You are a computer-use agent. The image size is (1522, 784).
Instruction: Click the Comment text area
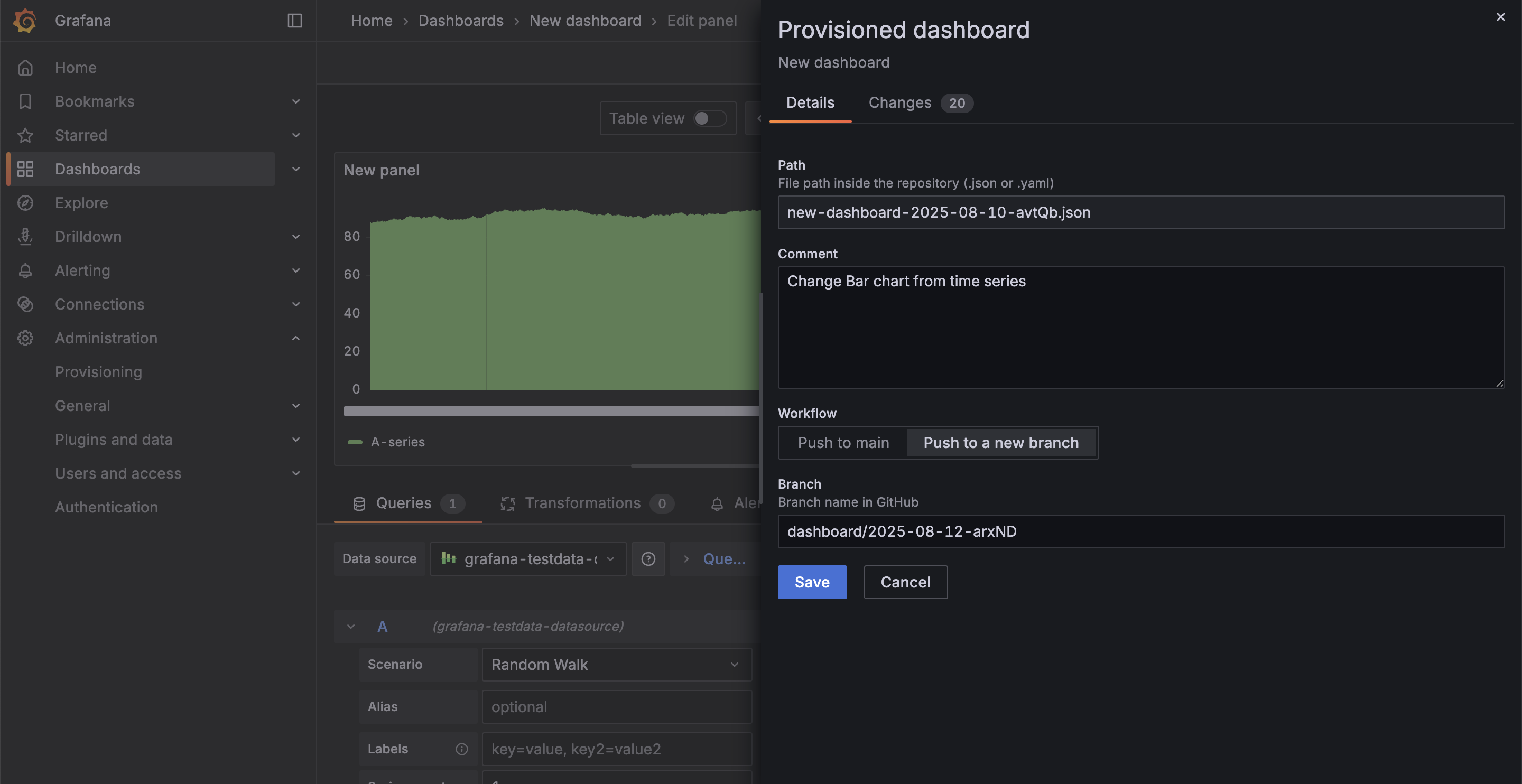click(1141, 328)
